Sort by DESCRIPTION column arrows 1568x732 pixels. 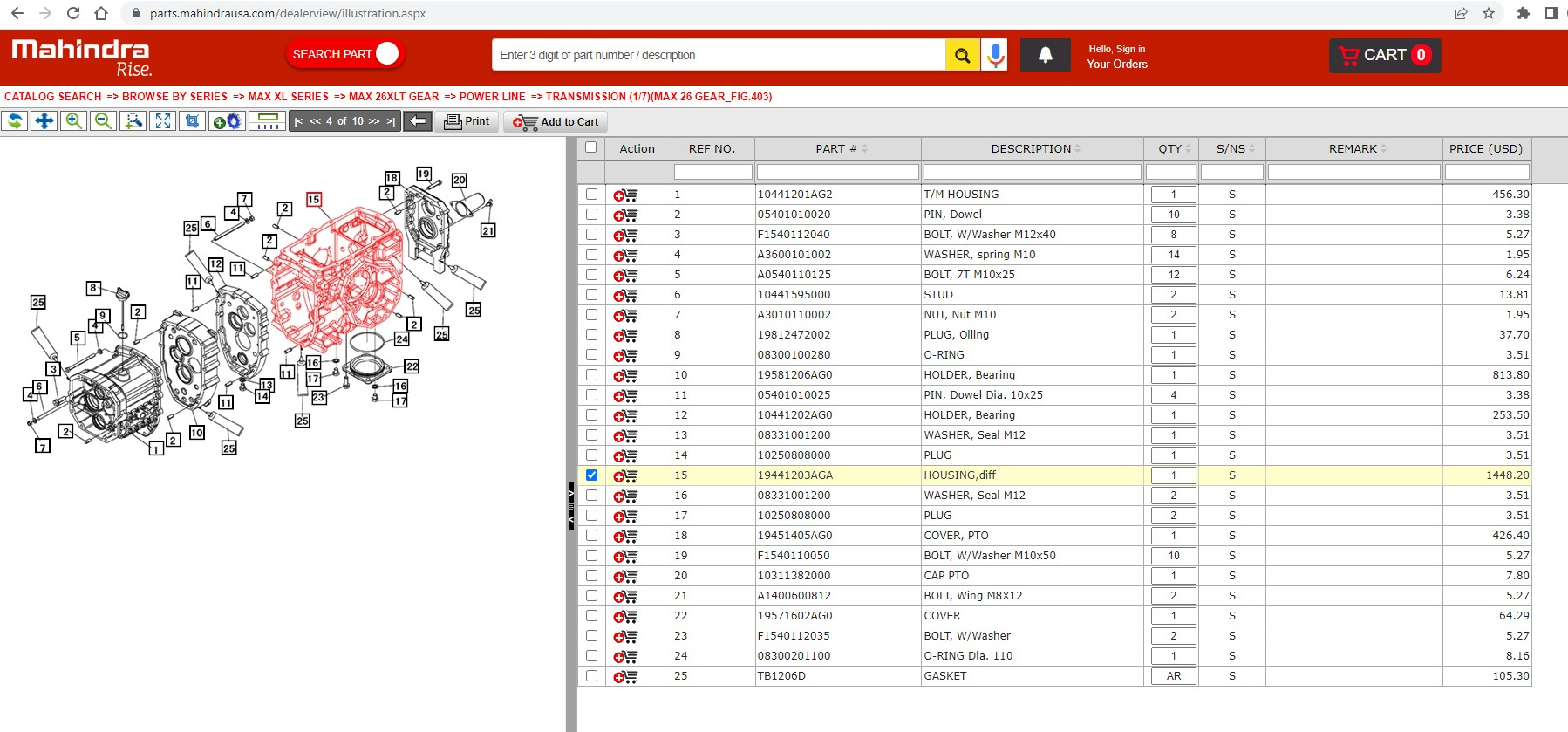click(x=1077, y=149)
